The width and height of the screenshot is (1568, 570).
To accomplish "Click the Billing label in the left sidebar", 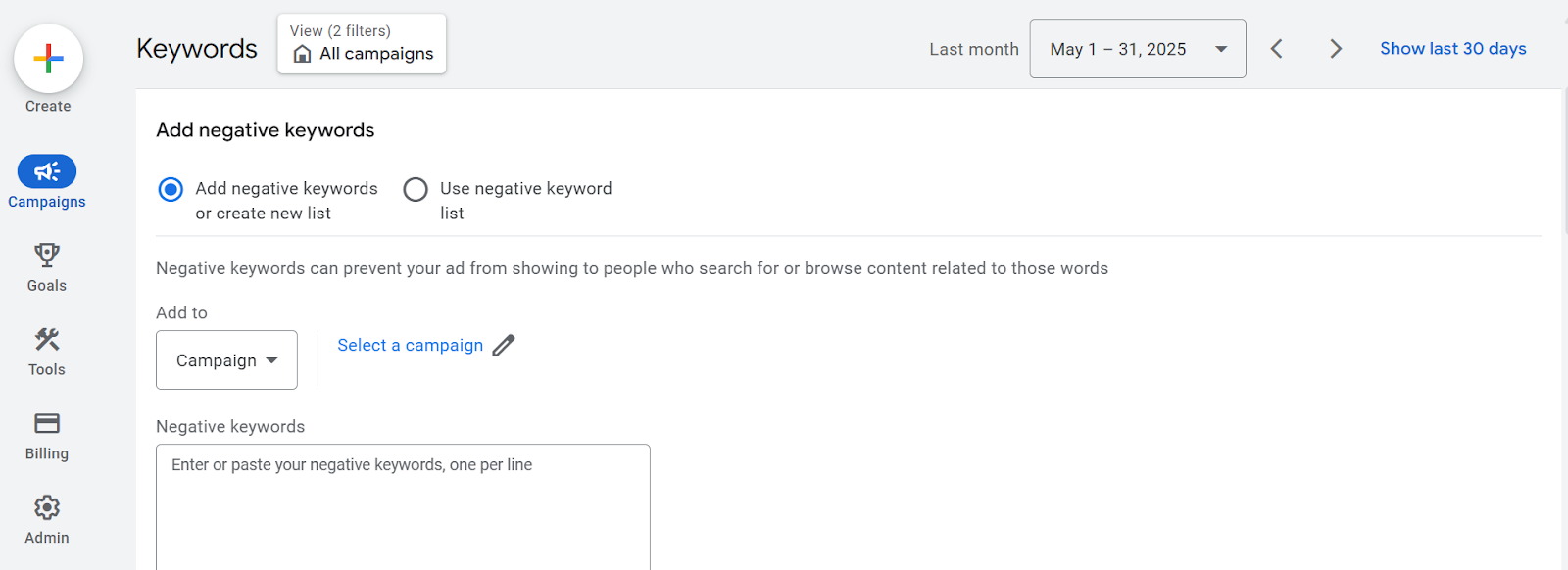I will 47,453.
